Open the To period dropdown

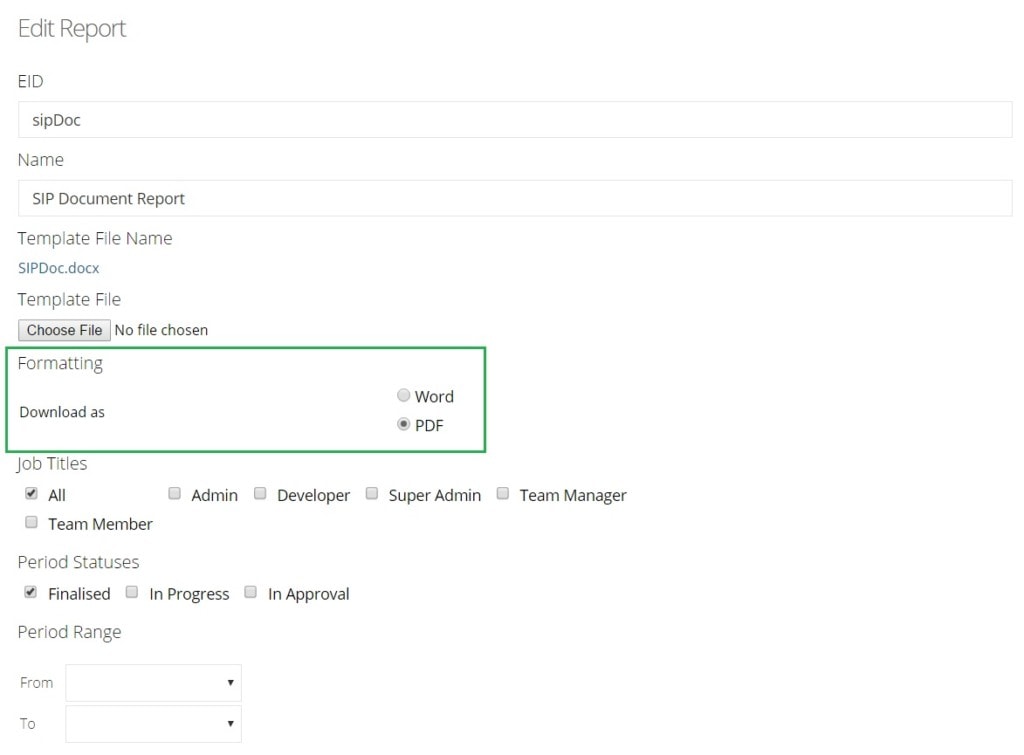coord(153,724)
